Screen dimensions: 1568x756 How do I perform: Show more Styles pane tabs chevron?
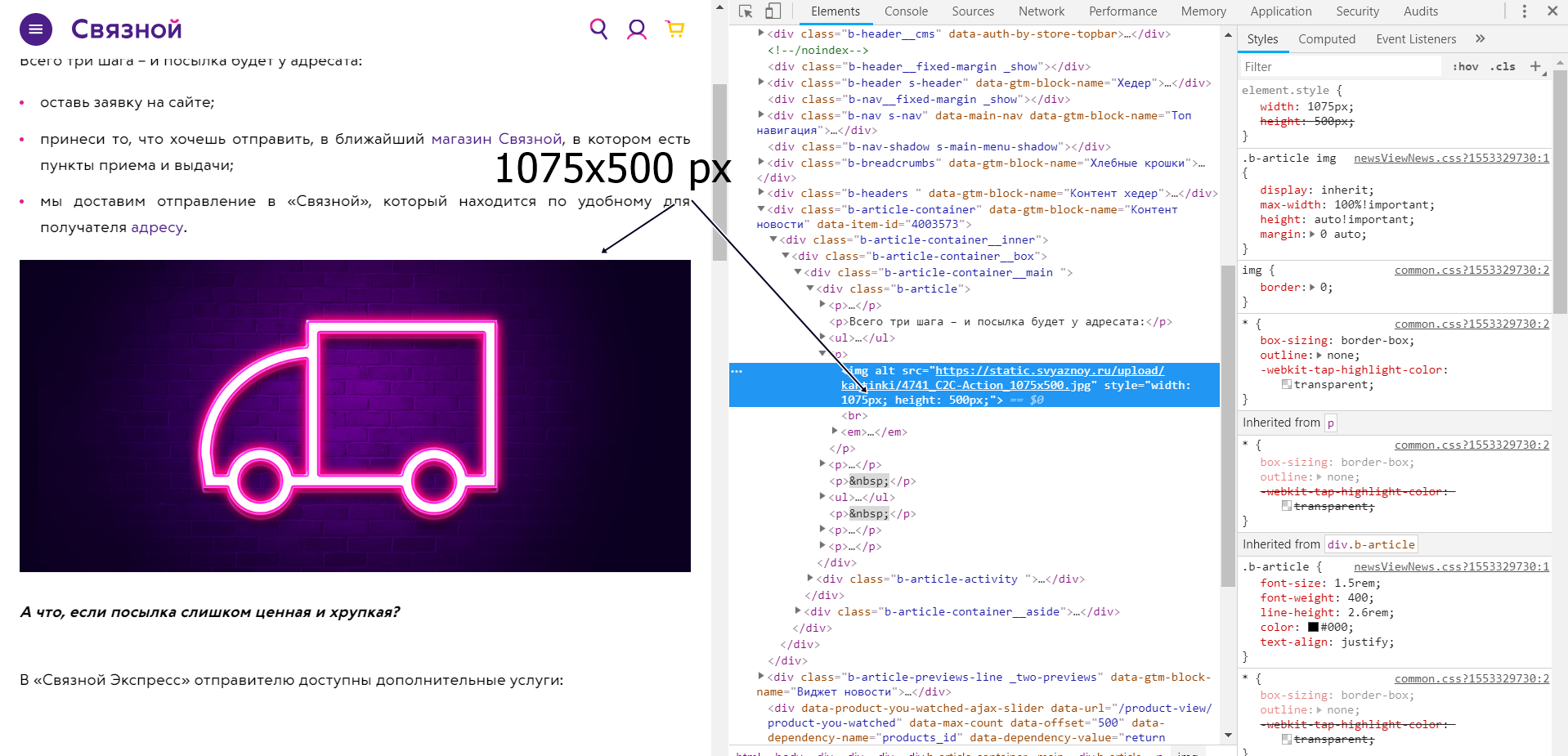click(x=1480, y=38)
